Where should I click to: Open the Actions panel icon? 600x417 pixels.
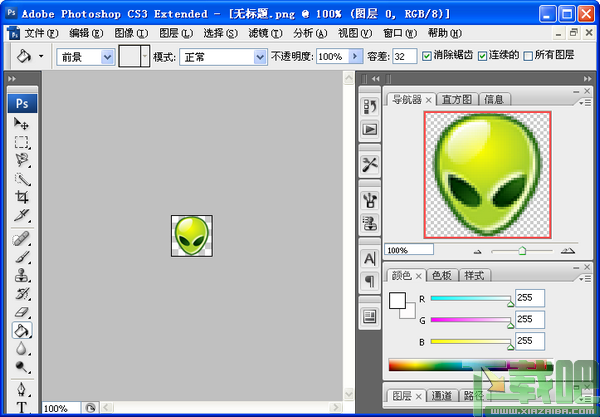point(370,129)
